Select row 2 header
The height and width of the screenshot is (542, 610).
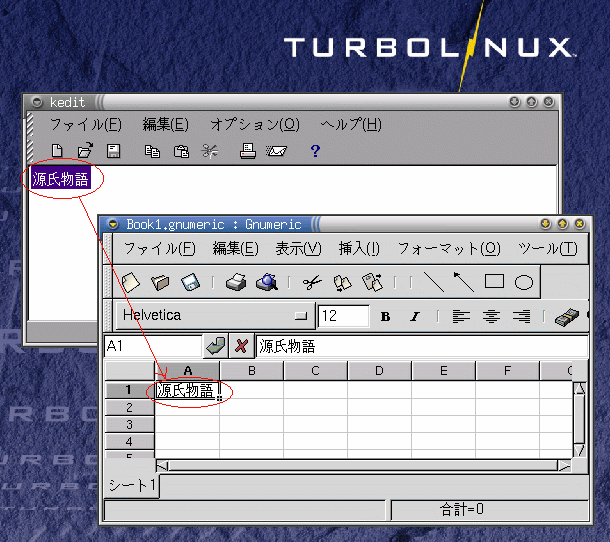click(x=130, y=407)
